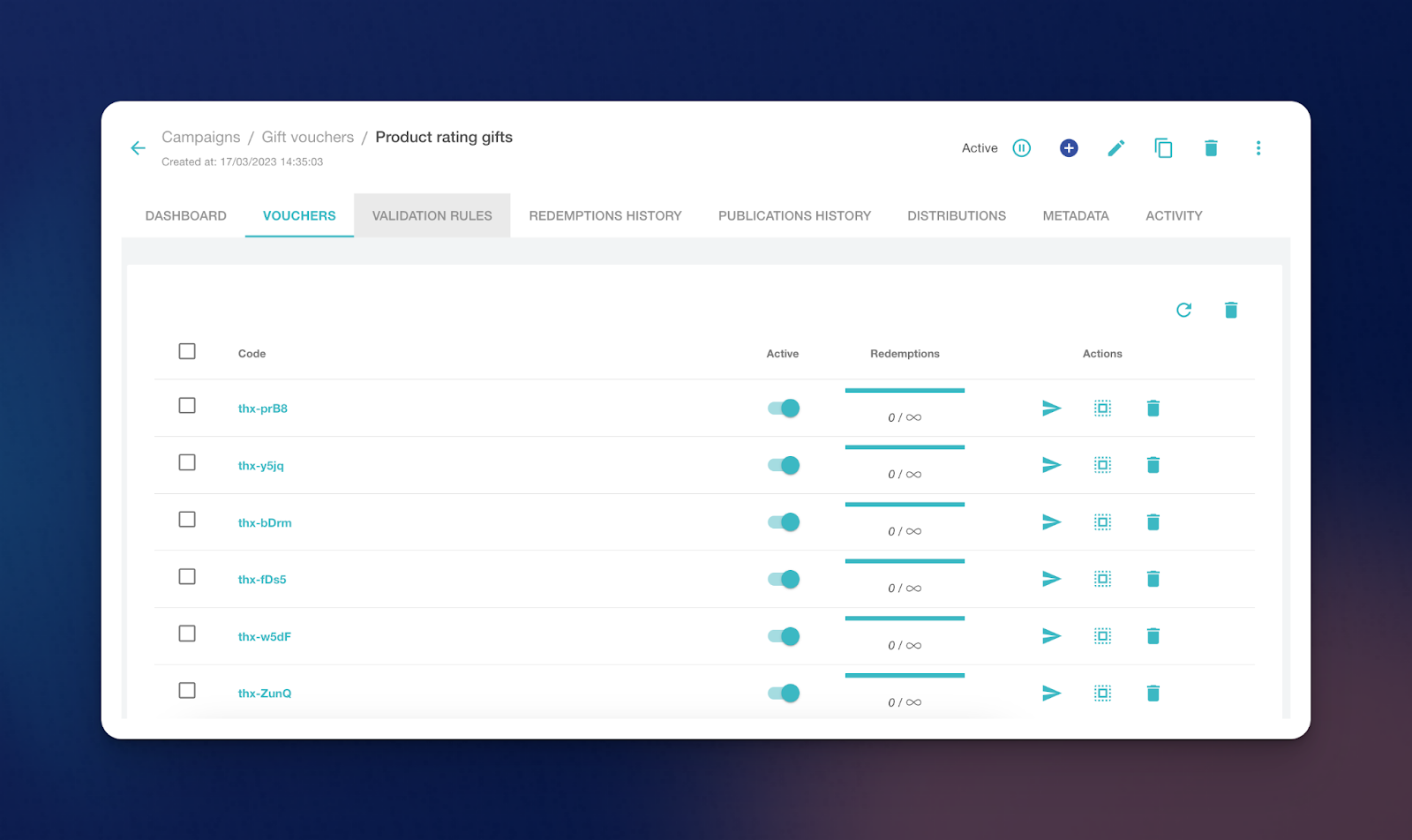Viewport: 1412px width, 840px height.
Task: Send voucher thx-prB8 with paper plane icon
Action: click(1051, 409)
